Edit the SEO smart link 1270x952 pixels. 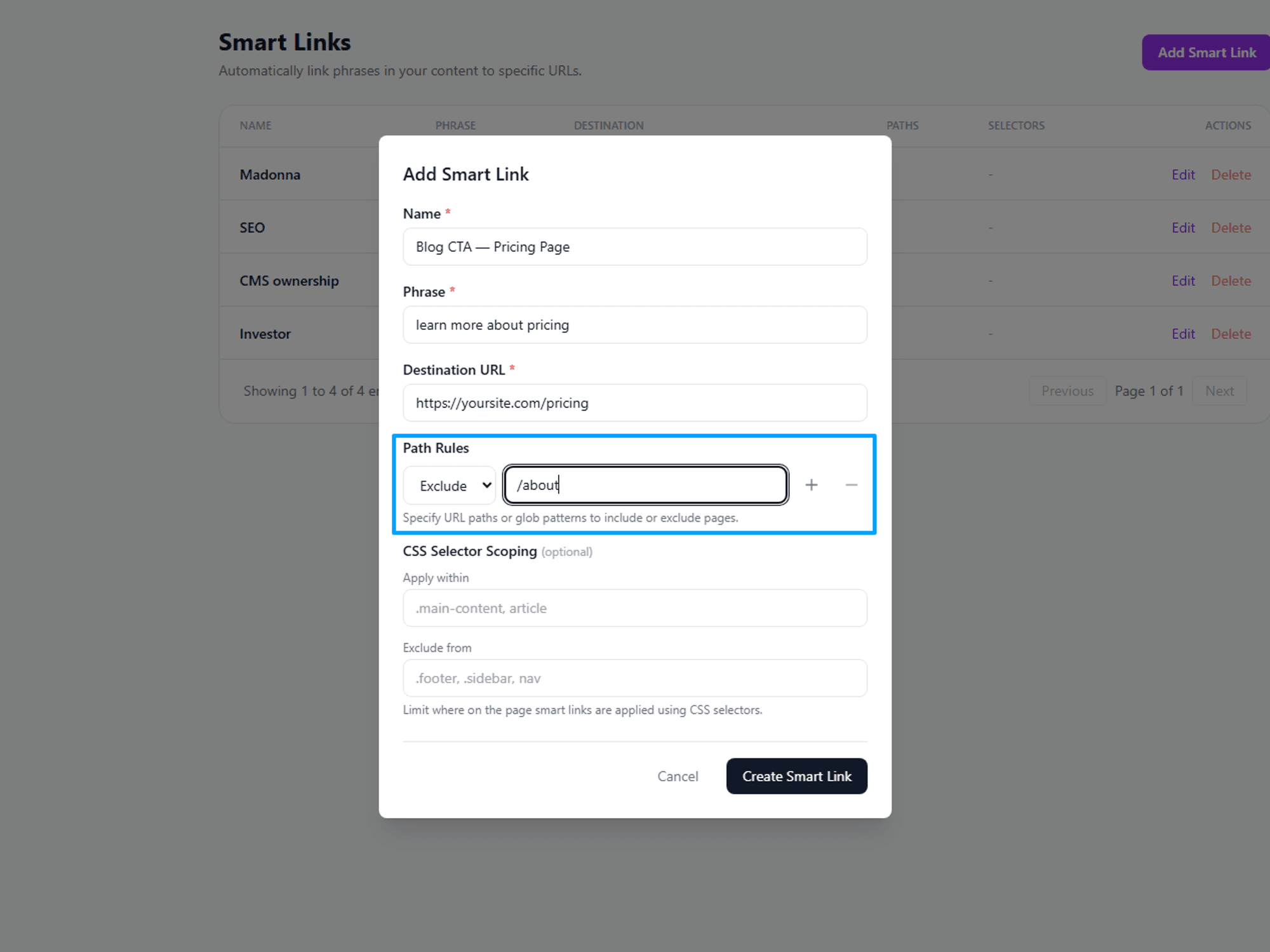pos(1183,228)
